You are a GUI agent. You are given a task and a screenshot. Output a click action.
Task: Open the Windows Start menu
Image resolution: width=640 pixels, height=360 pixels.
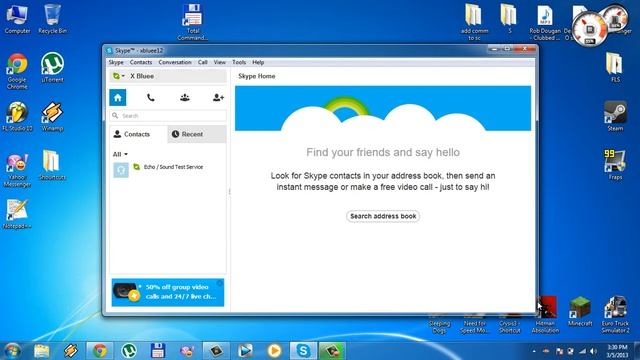point(12,351)
